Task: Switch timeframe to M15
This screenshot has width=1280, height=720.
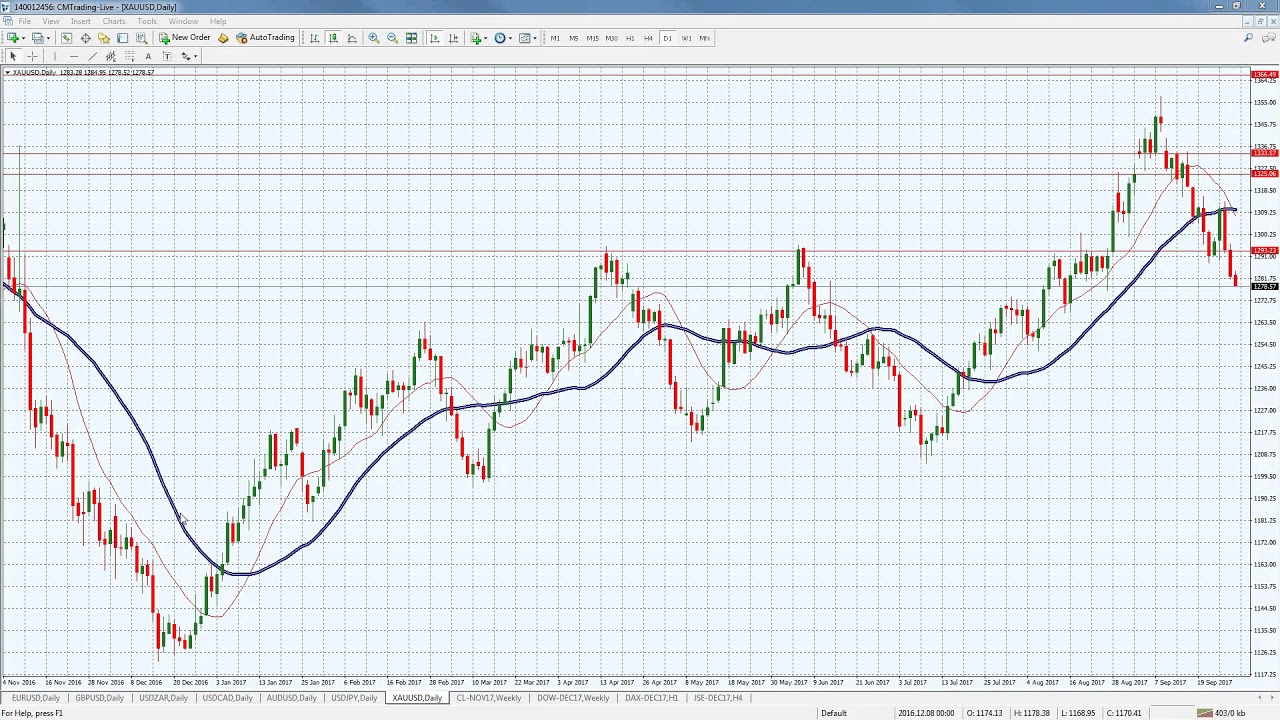Action: tap(593, 38)
